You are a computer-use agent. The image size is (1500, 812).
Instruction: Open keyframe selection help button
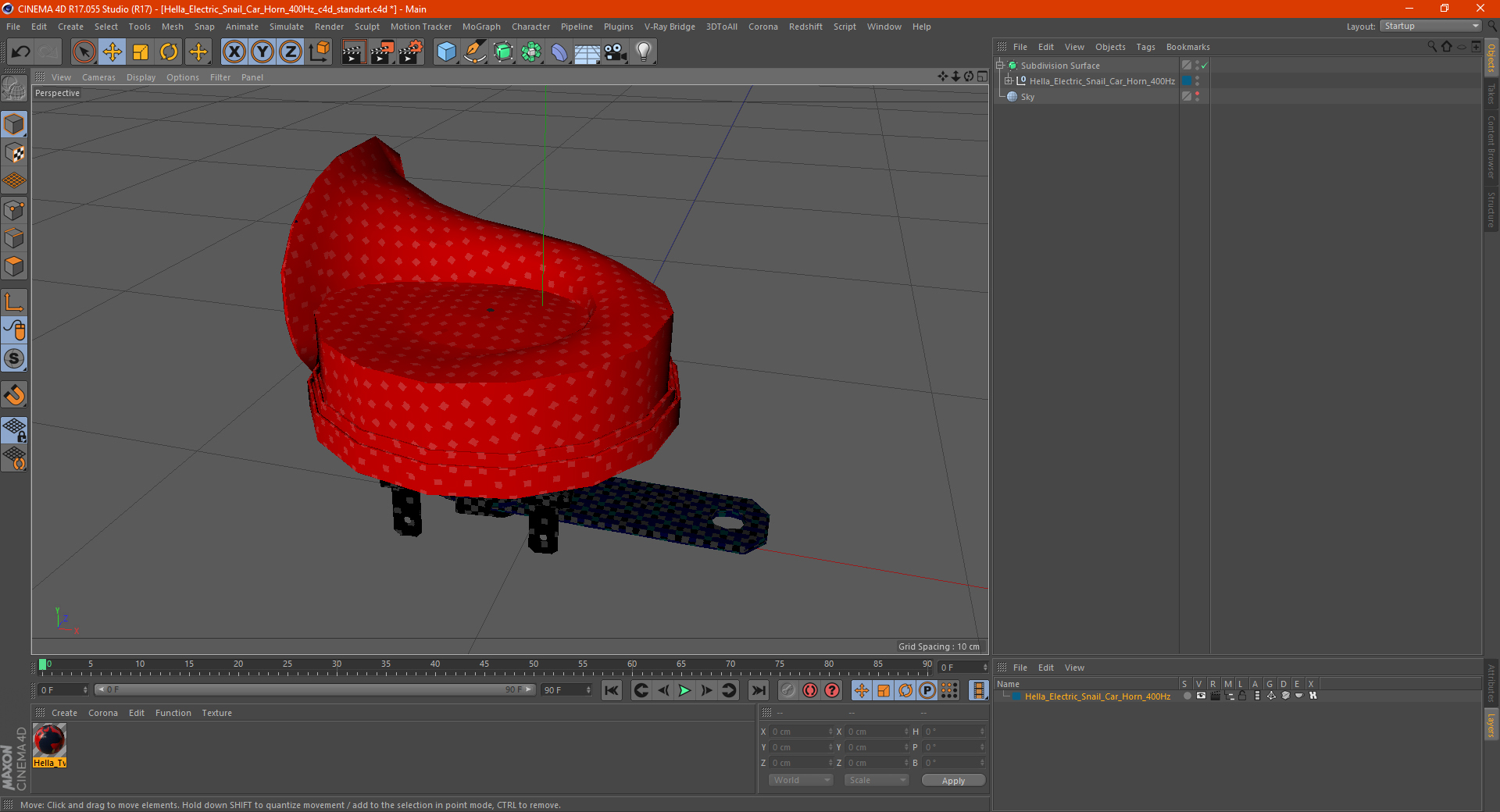[x=832, y=690]
